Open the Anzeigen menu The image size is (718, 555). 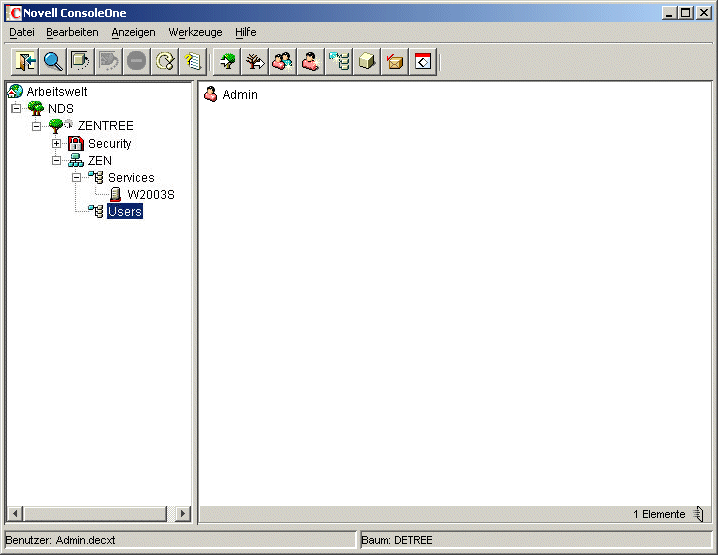pyautogui.click(x=133, y=32)
